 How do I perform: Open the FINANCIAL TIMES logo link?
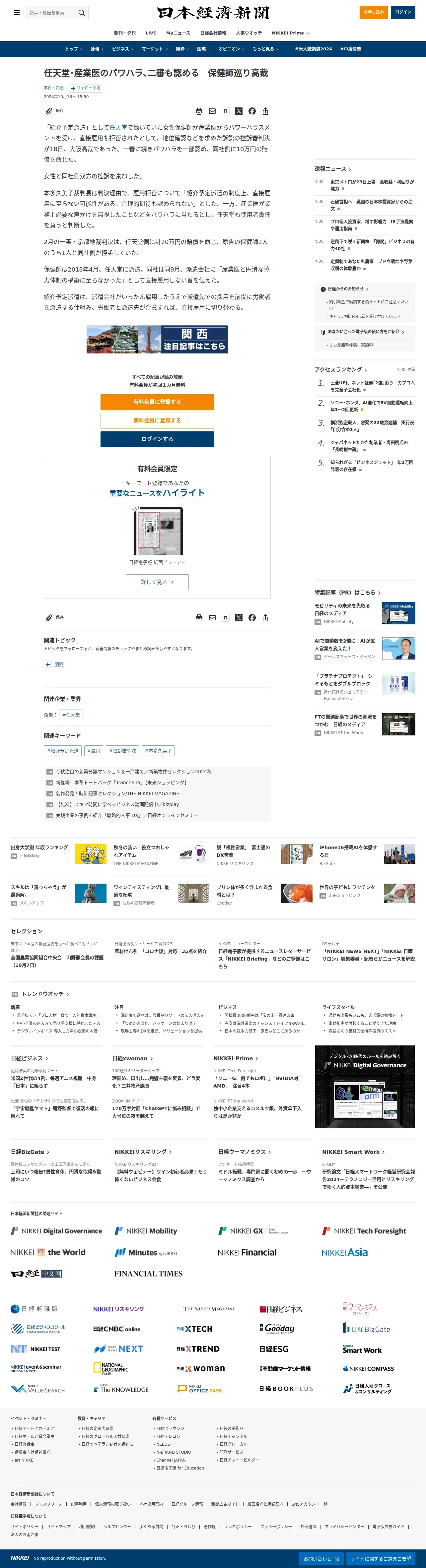click(148, 1273)
